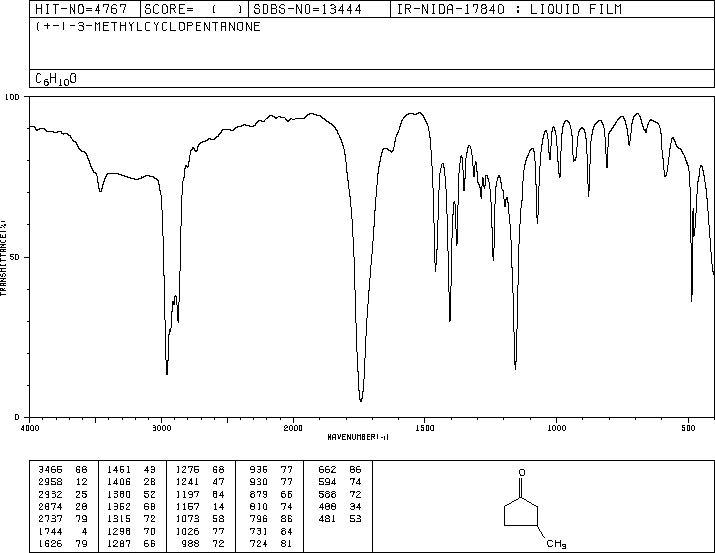Select peak table entry 1276
The image size is (715, 553).
tap(187, 470)
